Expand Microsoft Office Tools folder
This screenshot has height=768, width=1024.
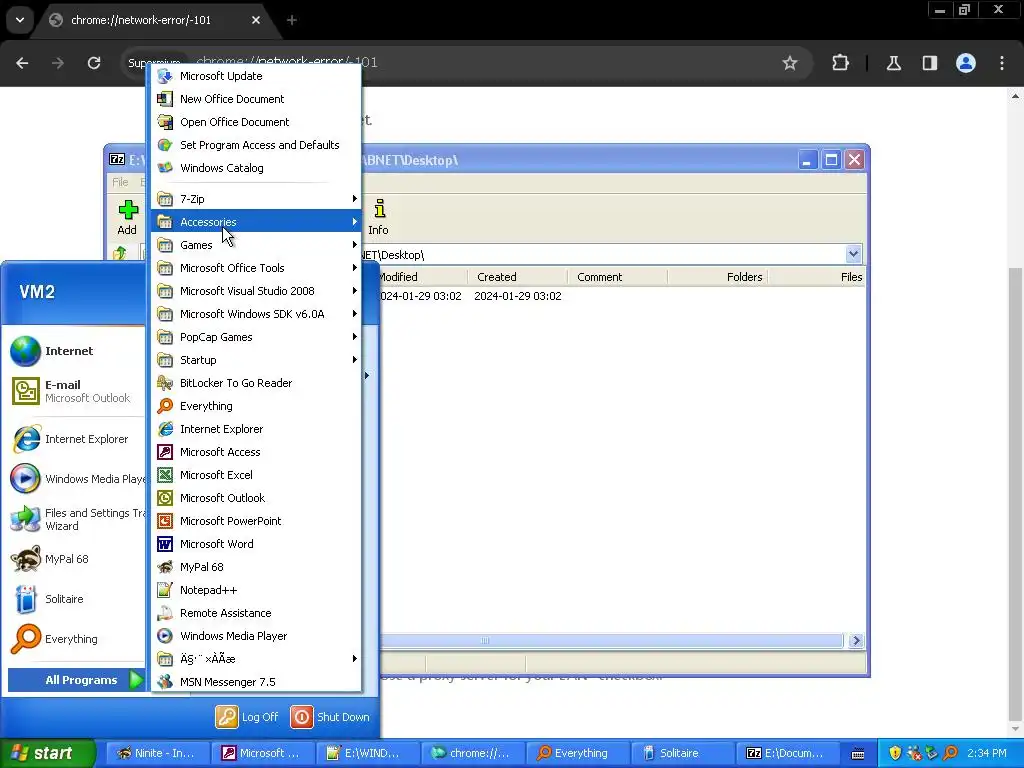click(256, 268)
